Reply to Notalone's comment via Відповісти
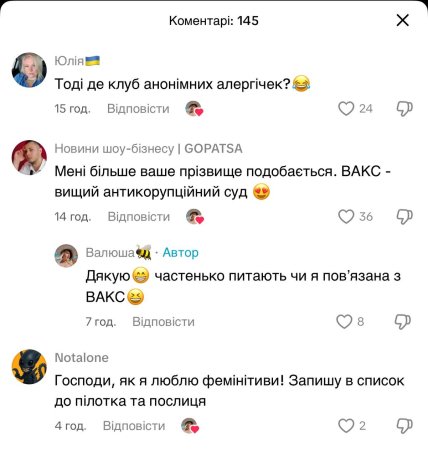The height and width of the screenshot is (456, 428). pos(134,426)
